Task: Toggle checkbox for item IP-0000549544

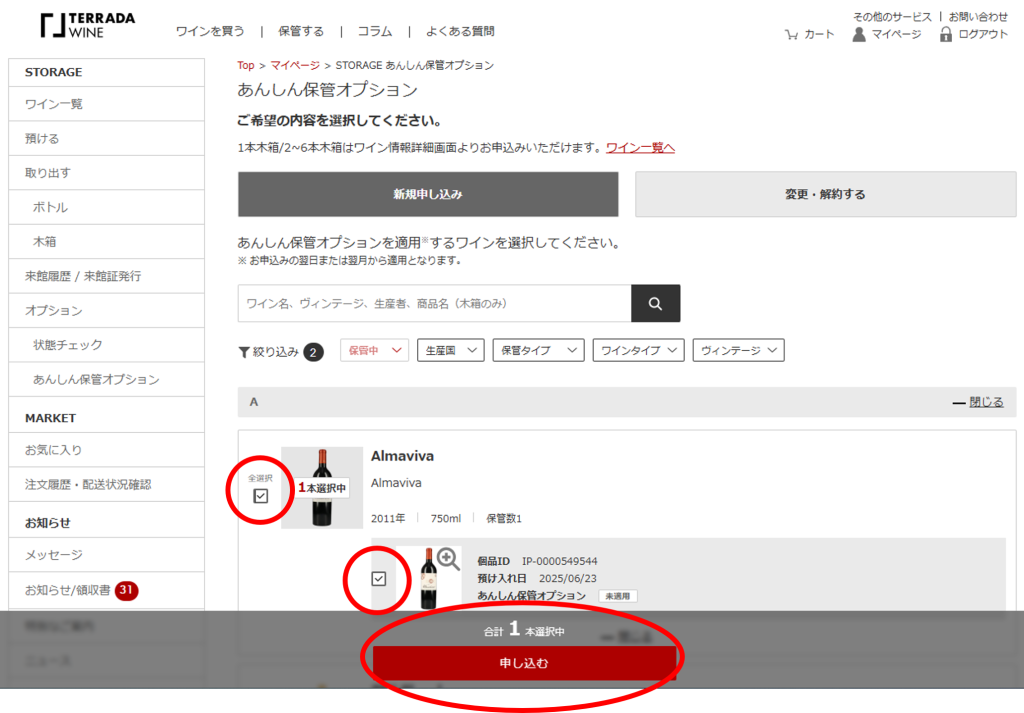Action: [379, 578]
